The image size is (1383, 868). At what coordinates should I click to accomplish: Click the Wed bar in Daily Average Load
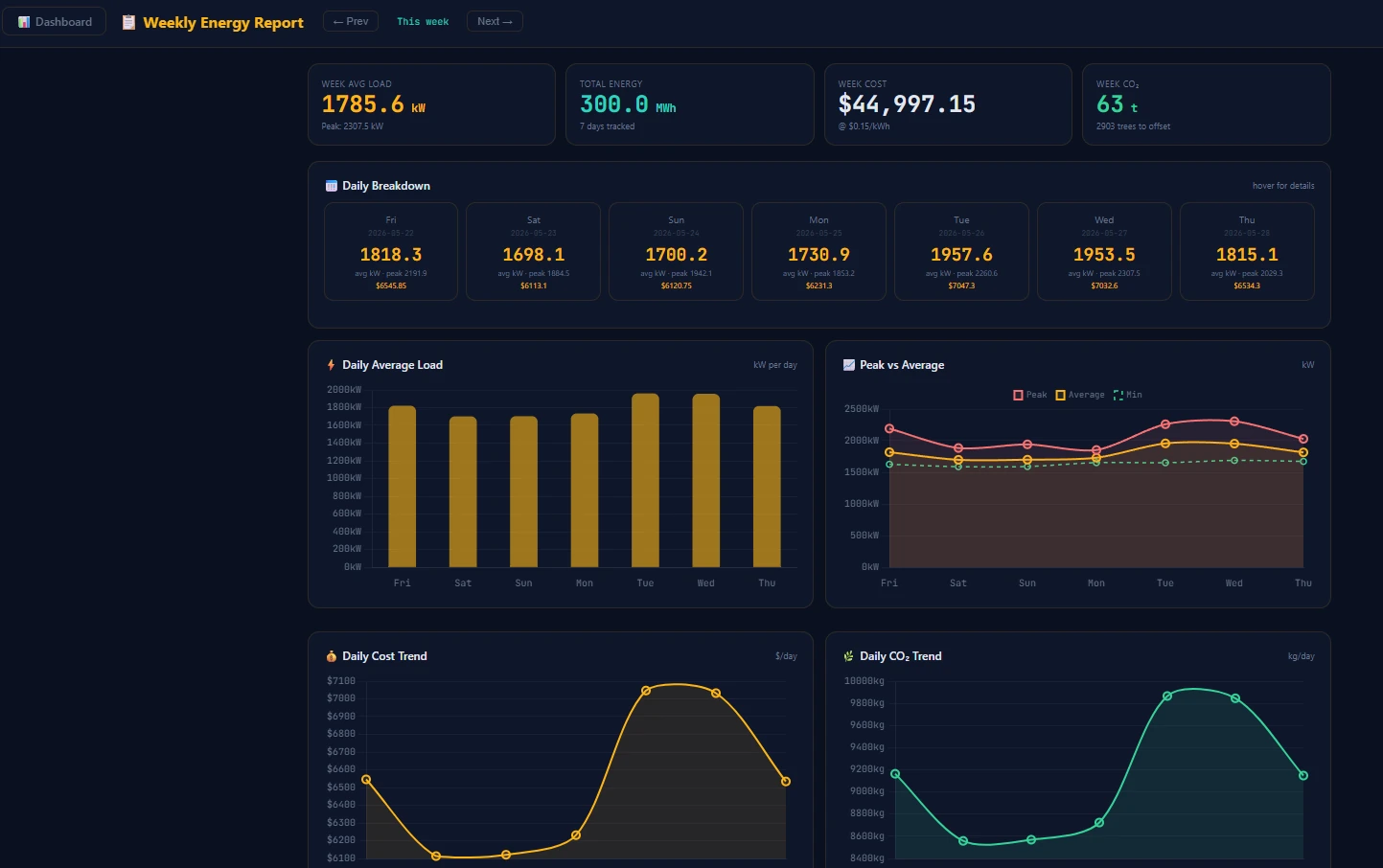[706, 480]
